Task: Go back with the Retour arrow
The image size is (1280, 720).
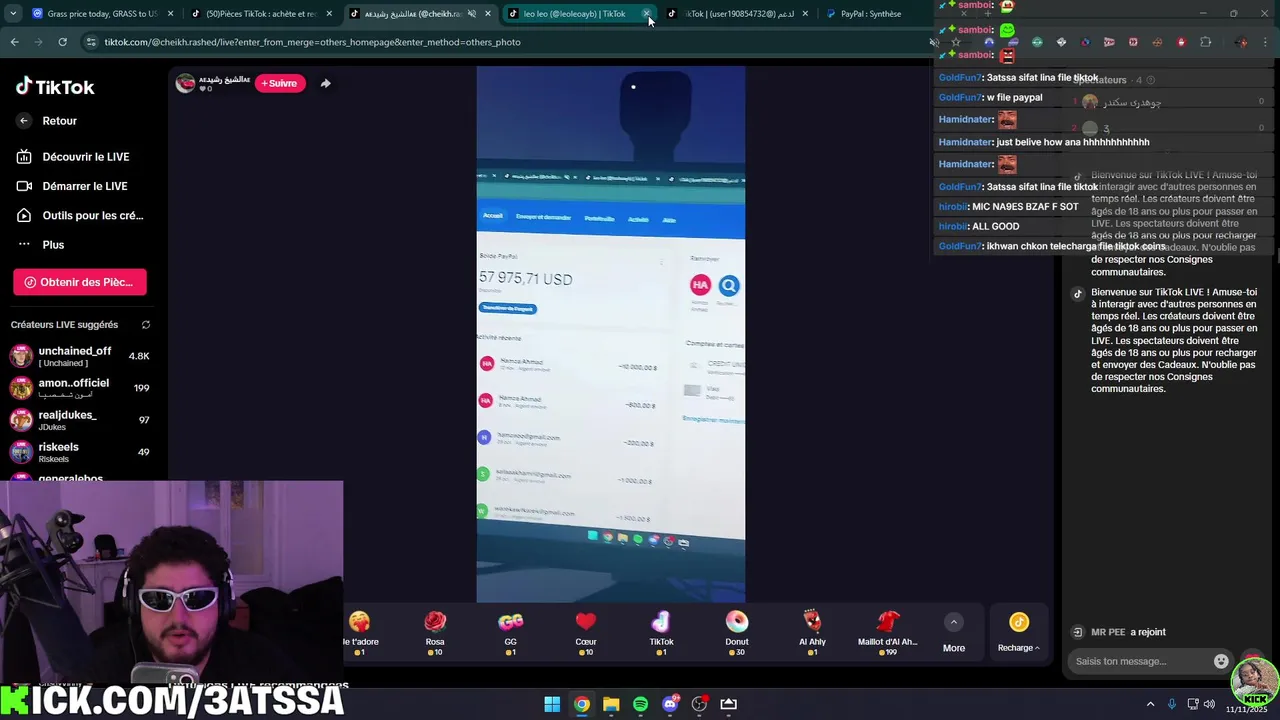Action: point(24,121)
